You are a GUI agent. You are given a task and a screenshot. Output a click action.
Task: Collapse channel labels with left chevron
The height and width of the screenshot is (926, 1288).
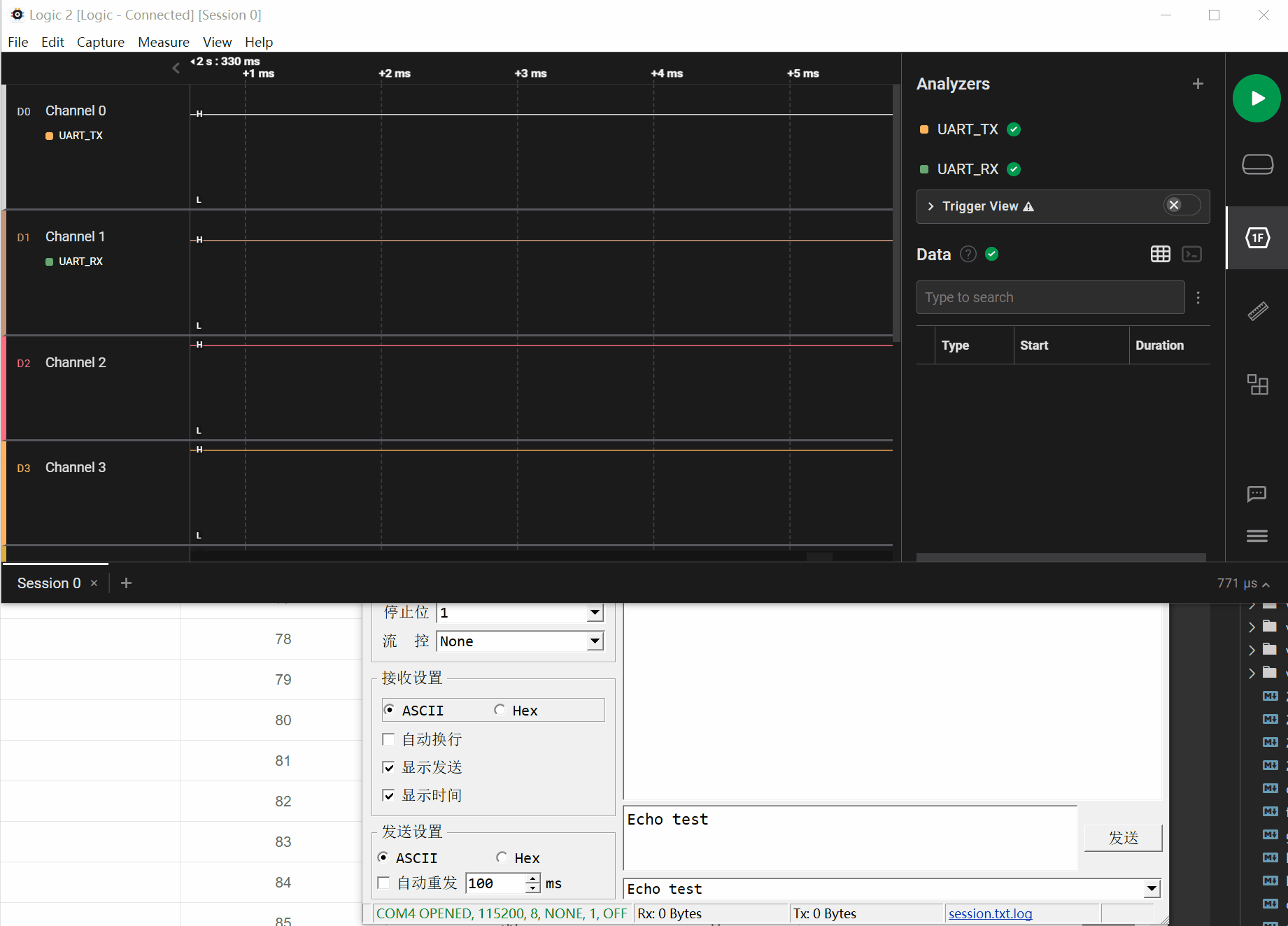(x=176, y=68)
